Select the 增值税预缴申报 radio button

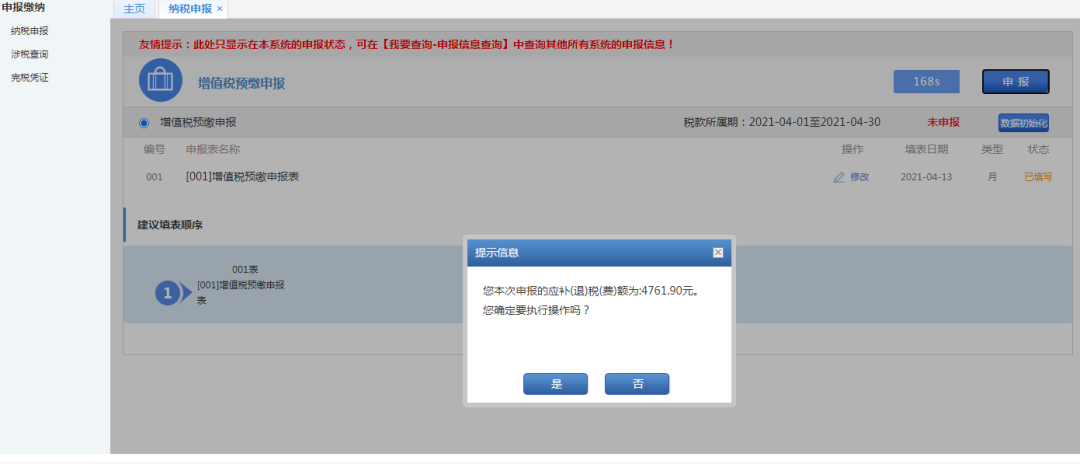(144, 123)
